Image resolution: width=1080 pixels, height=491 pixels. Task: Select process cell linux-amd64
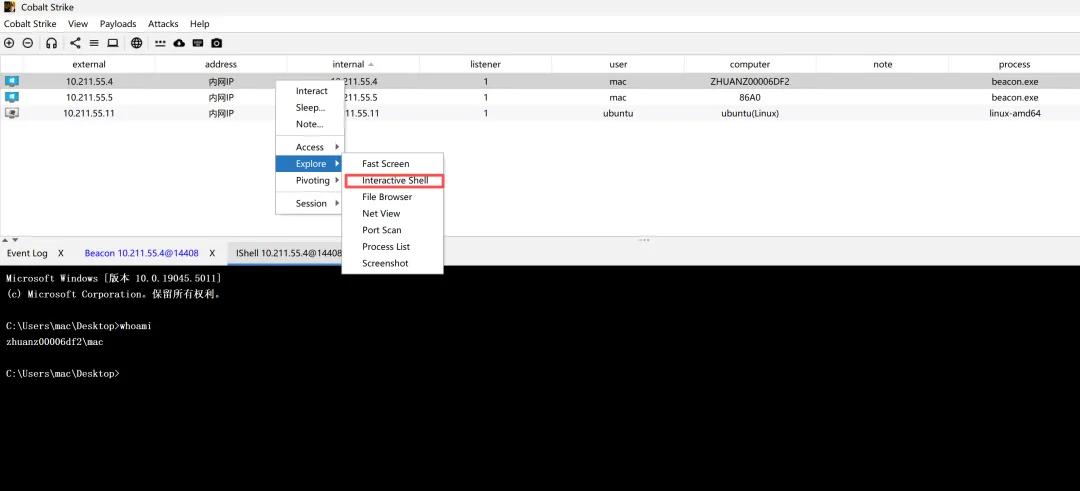pos(1014,113)
